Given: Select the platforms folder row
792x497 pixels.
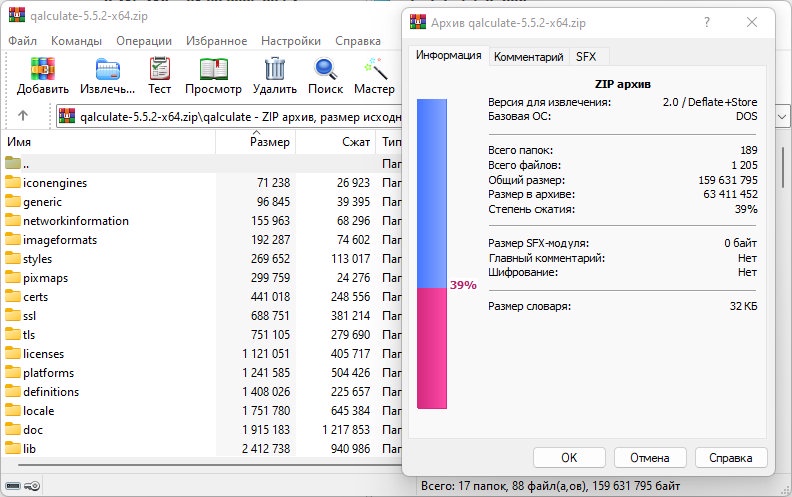Looking at the screenshot, I should (x=202, y=373).
